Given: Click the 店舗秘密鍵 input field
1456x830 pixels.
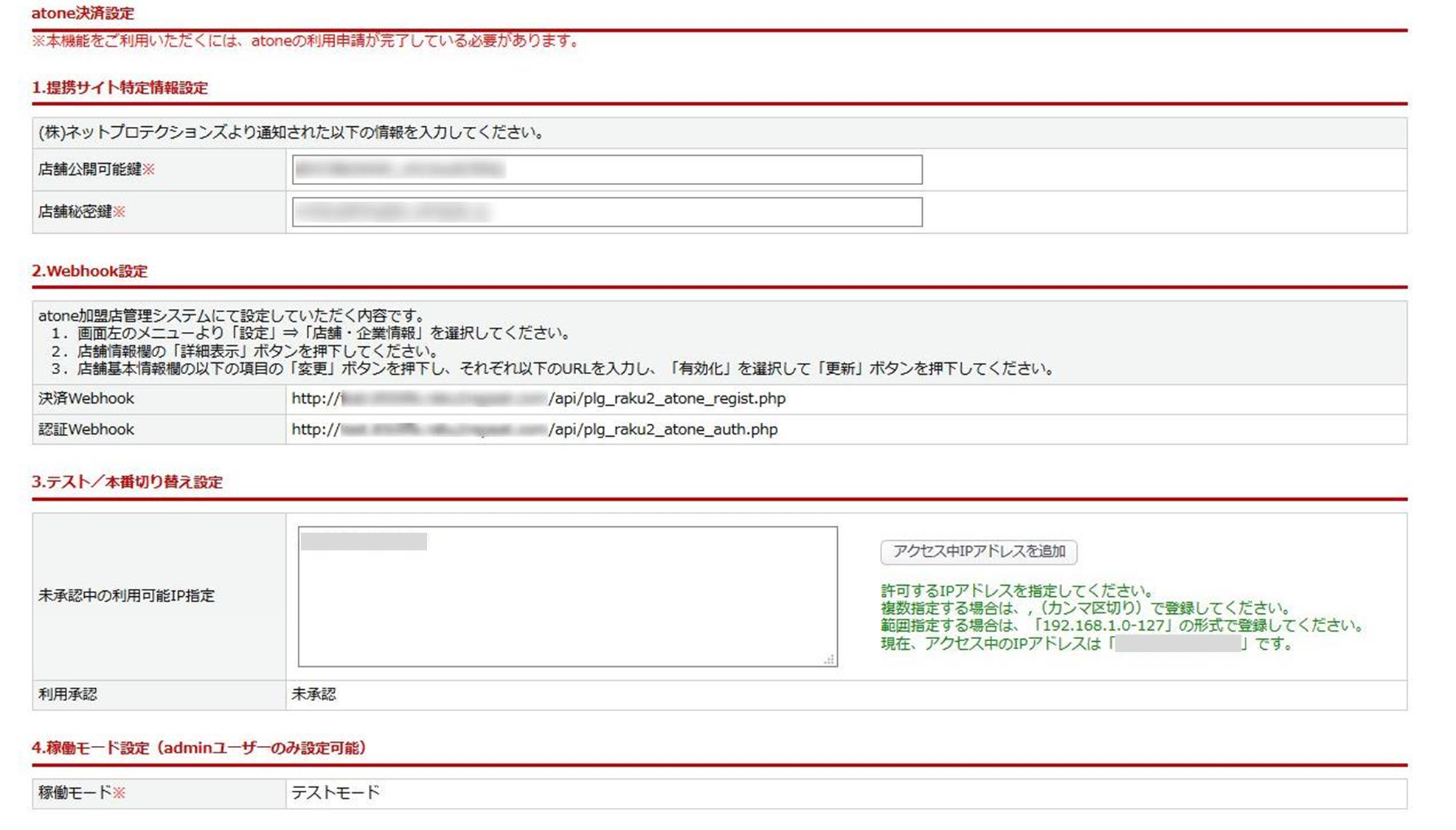Looking at the screenshot, I should [x=606, y=212].
